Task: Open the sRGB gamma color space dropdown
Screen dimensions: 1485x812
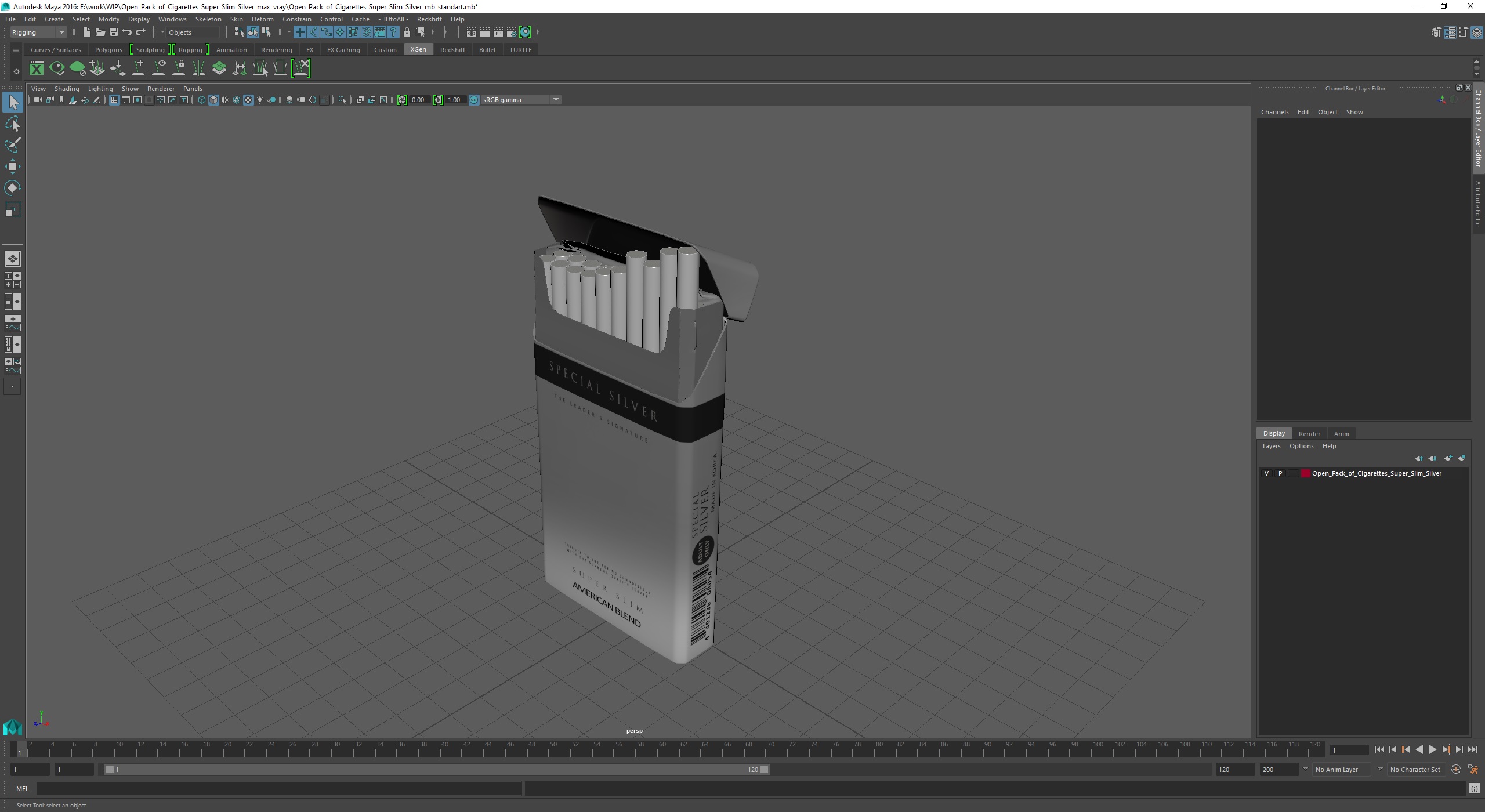Action: pos(520,100)
